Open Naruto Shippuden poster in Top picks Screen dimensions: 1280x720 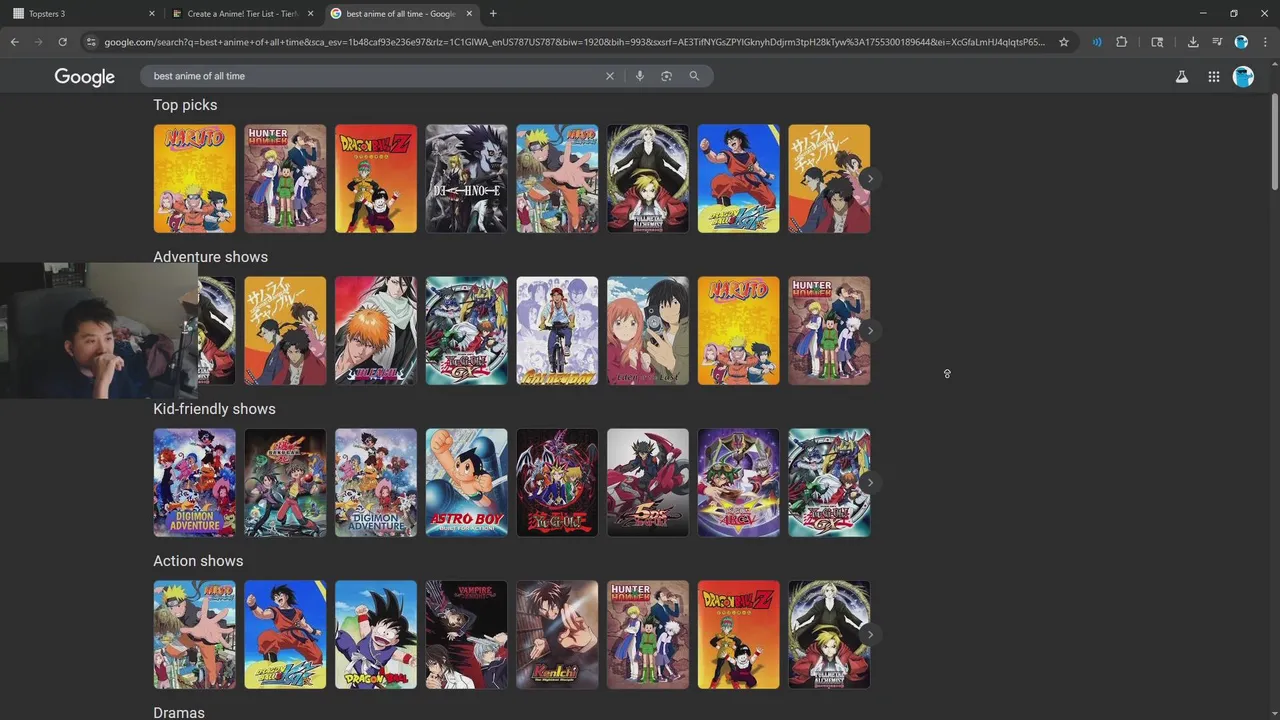pyautogui.click(x=557, y=179)
